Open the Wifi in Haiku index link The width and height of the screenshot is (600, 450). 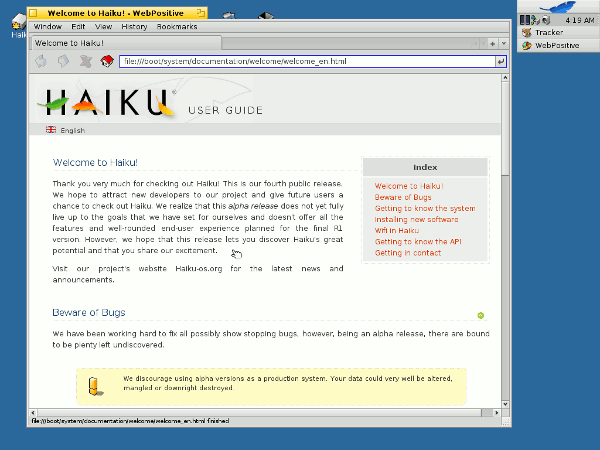[397, 230]
